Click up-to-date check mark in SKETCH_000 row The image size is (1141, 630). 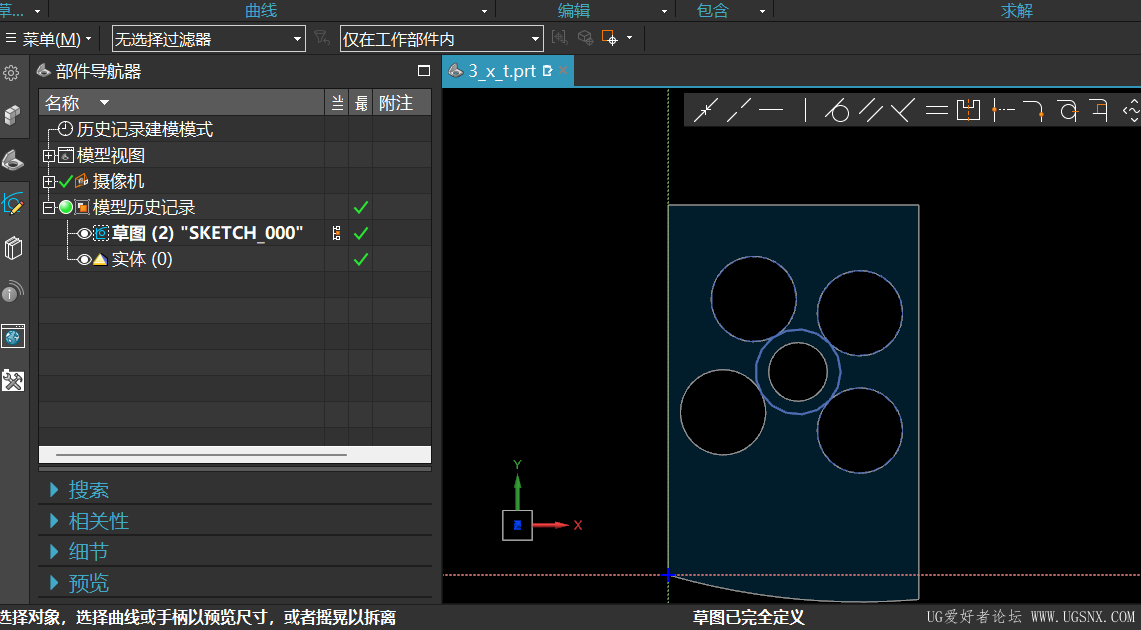click(x=360, y=234)
